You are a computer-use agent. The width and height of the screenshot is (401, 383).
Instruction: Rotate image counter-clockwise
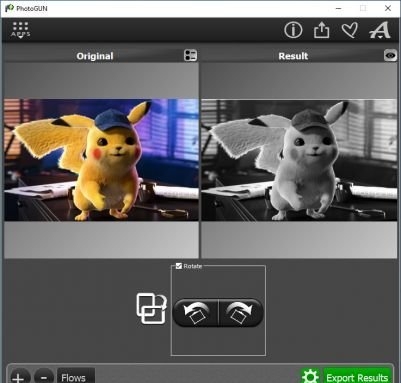point(196,312)
